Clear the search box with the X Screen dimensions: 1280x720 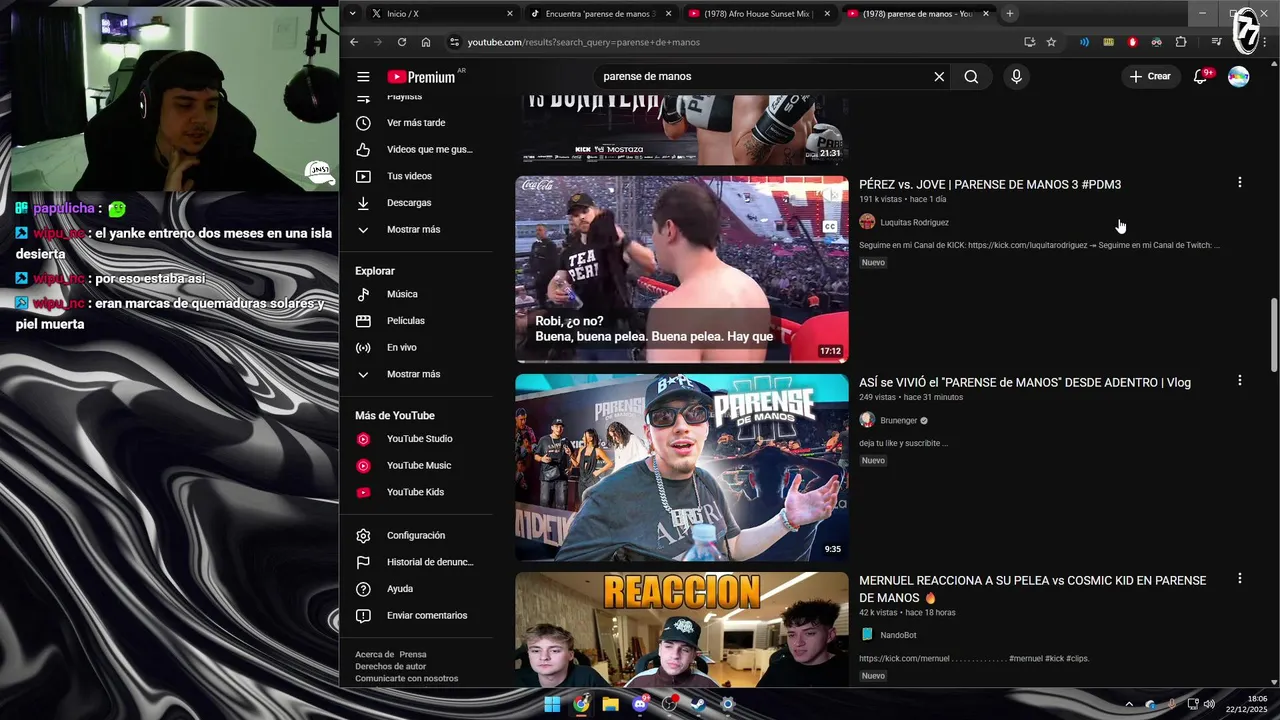(x=939, y=77)
